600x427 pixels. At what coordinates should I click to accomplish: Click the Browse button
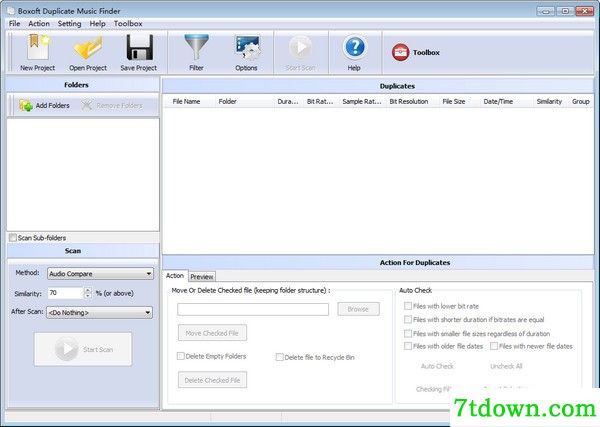[358, 309]
